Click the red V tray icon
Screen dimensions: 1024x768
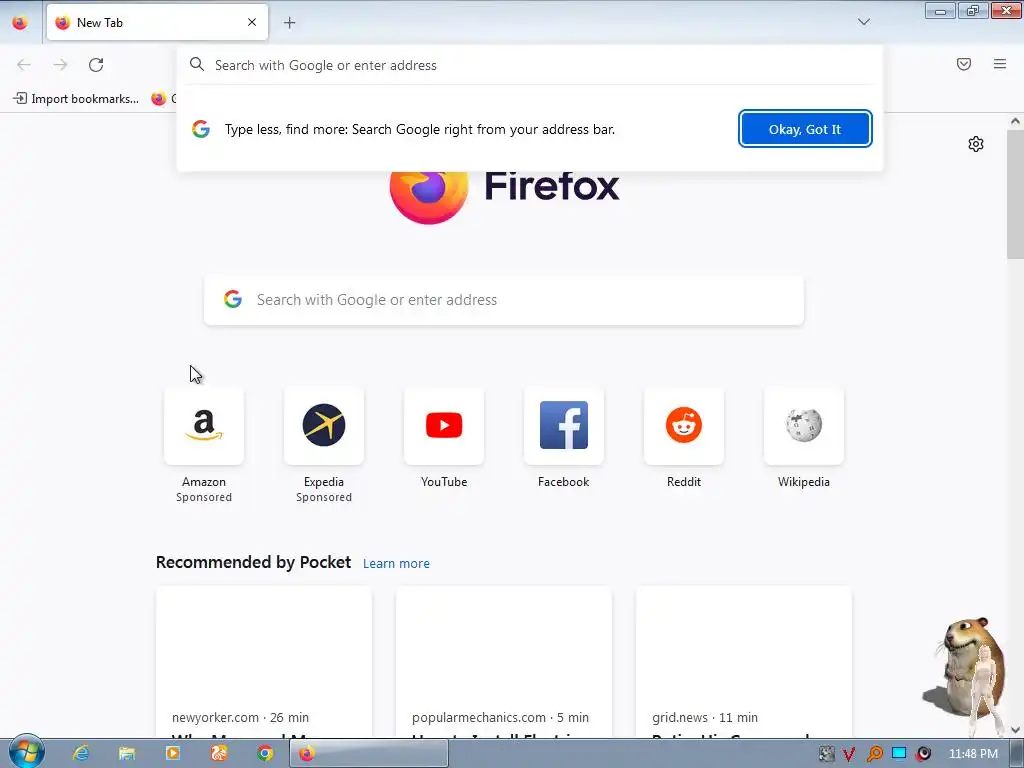click(x=849, y=754)
